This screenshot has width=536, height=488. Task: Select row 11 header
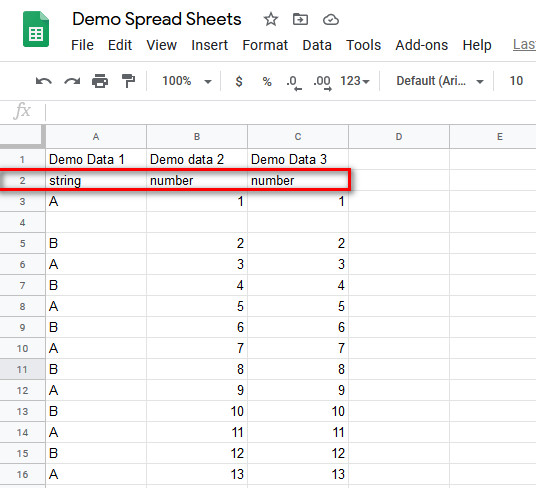click(x=23, y=369)
